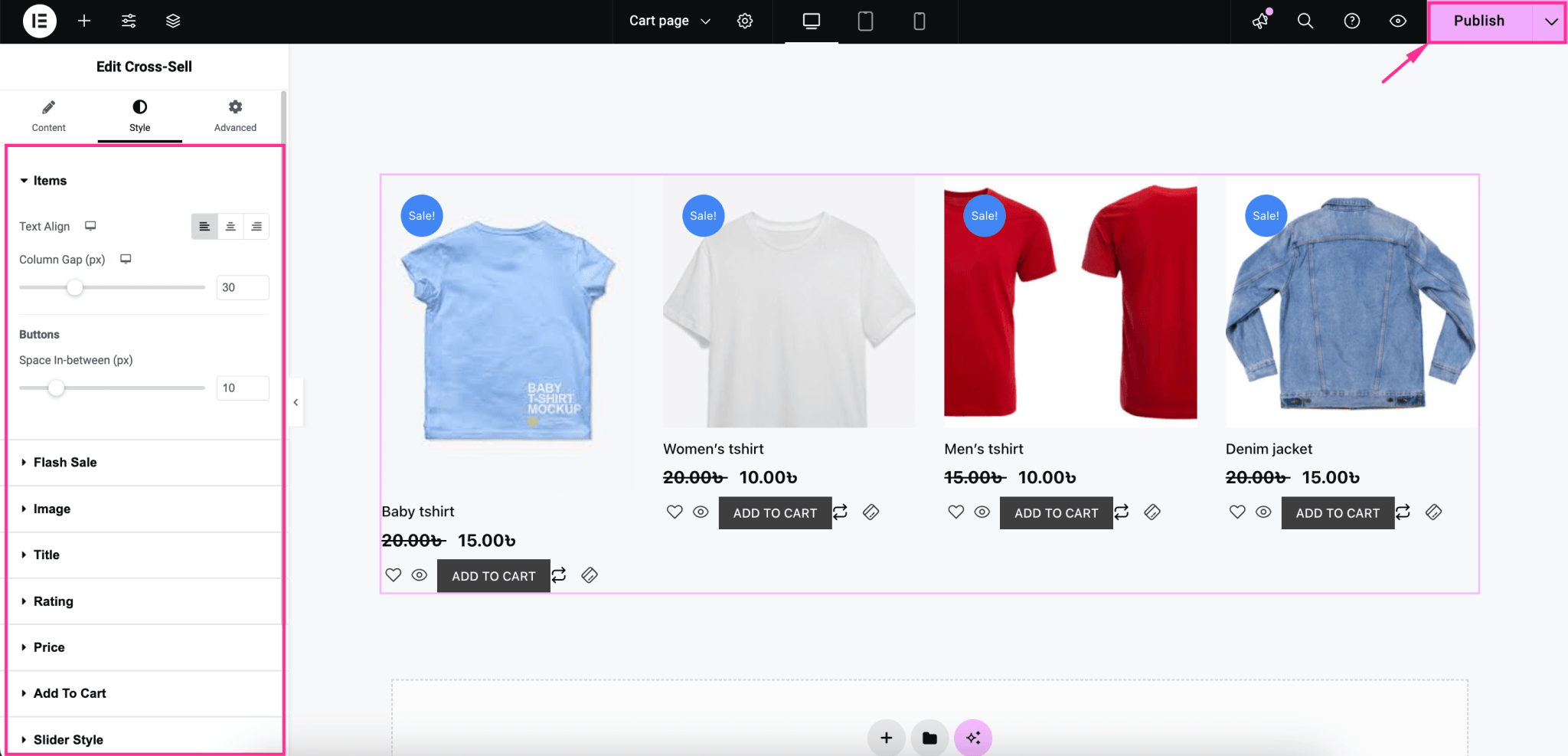Open the Advanced tab
The height and width of the screenshot is (756, 1568).
tap(234, 115)
